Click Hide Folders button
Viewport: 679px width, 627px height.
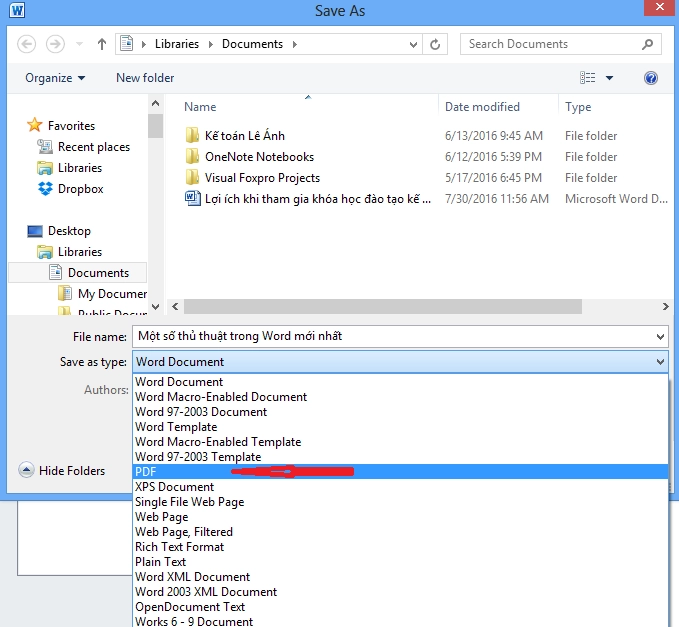point(62,471)
